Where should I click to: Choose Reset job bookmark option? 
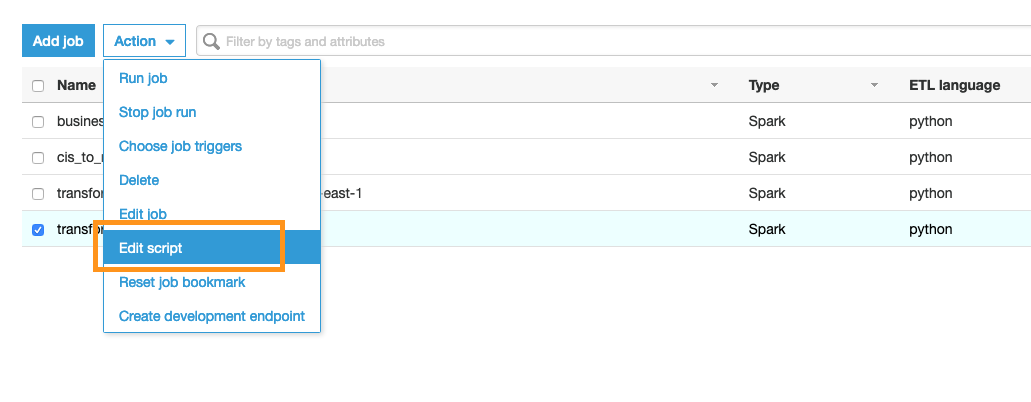click(182, 282)
